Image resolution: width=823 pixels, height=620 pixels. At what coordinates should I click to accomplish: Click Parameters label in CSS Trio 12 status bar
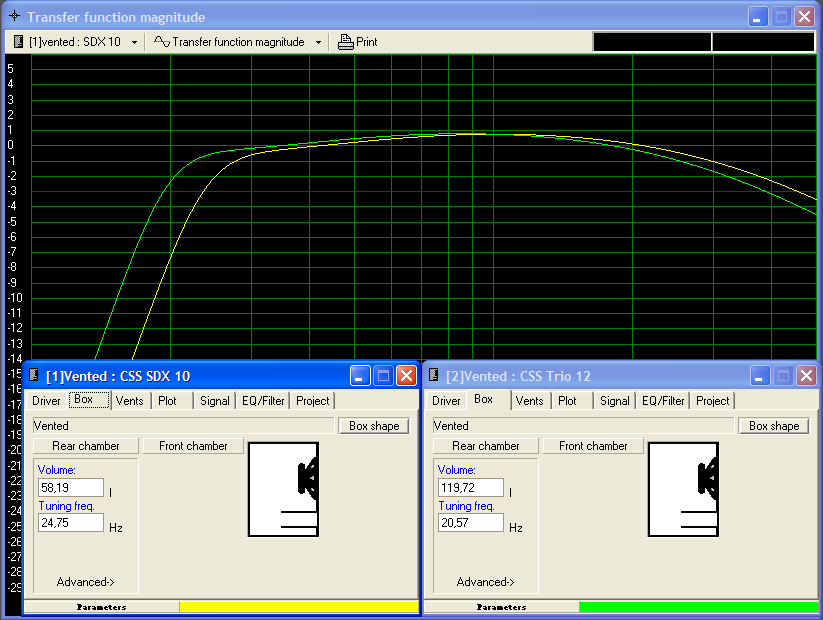point(501,607)
